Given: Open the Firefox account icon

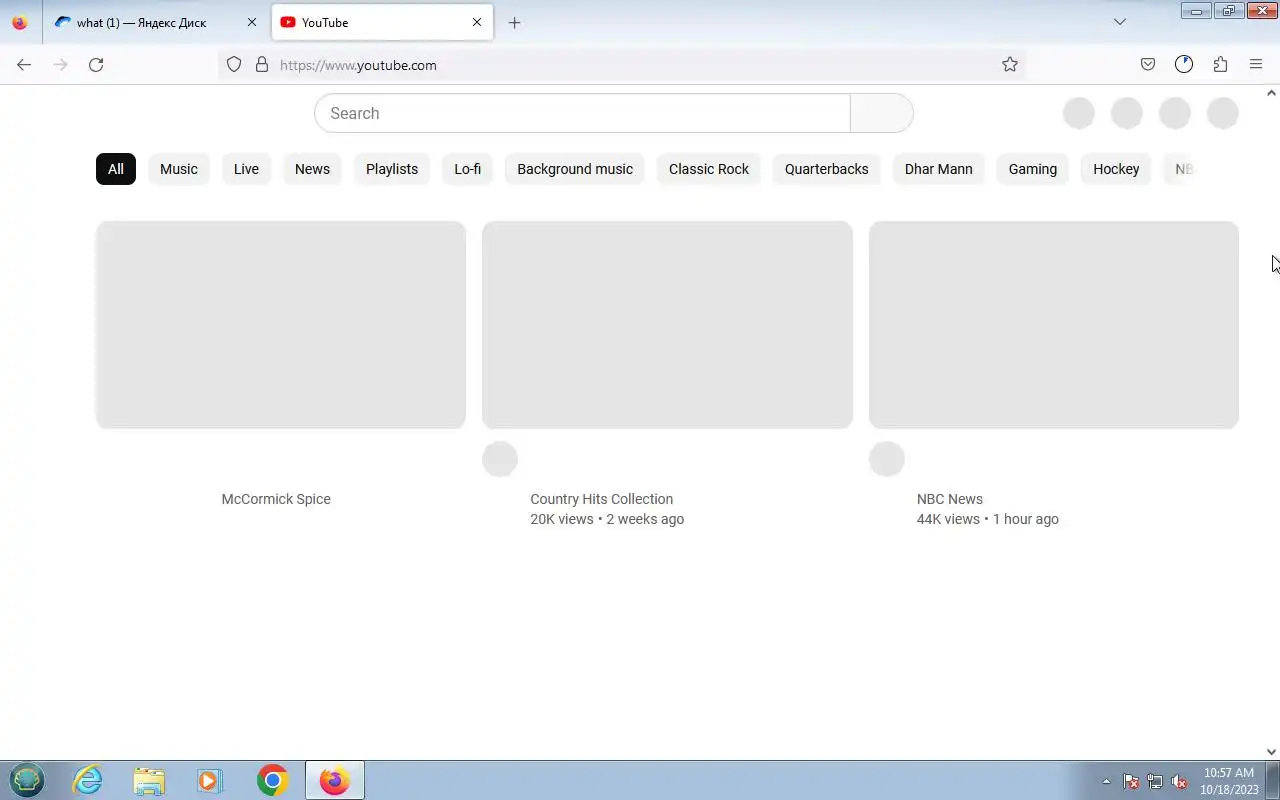Looking at the screenshot, I should 1184,65.
